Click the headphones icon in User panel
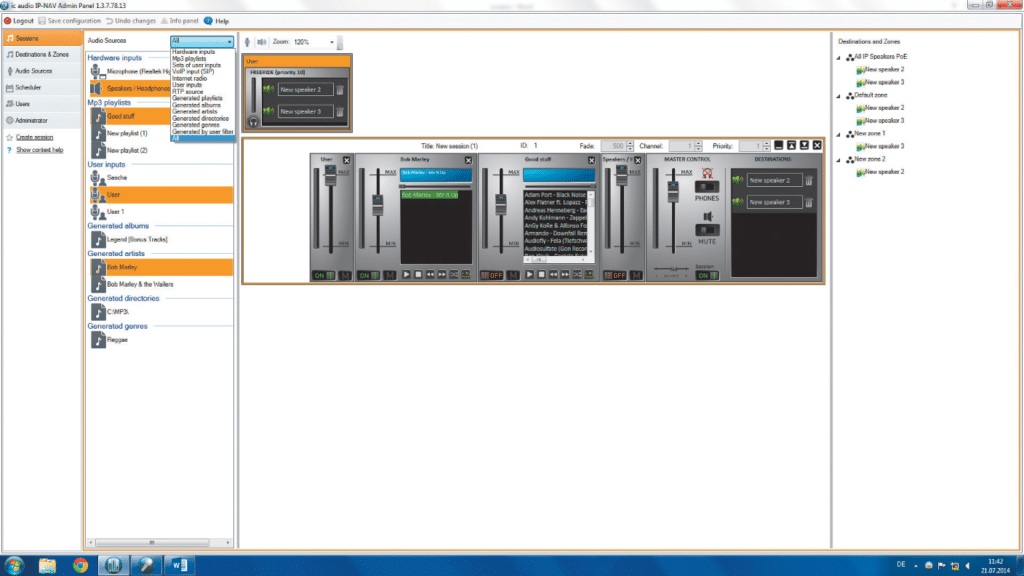This screenshot has height=576, width=1024. [x=254, y=120]
